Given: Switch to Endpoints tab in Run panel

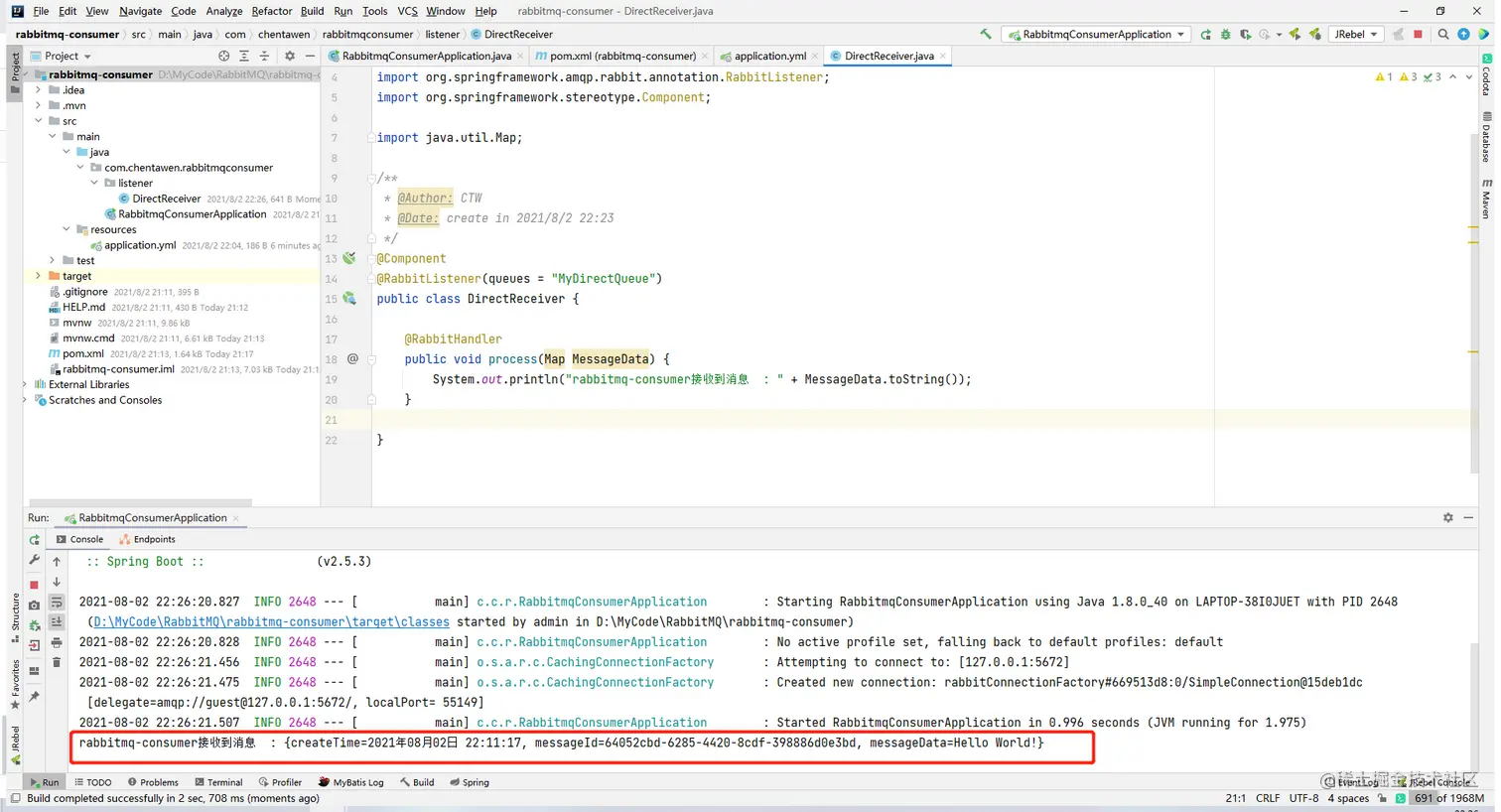Looking at the screenshot, I should (x=147, y=539).
